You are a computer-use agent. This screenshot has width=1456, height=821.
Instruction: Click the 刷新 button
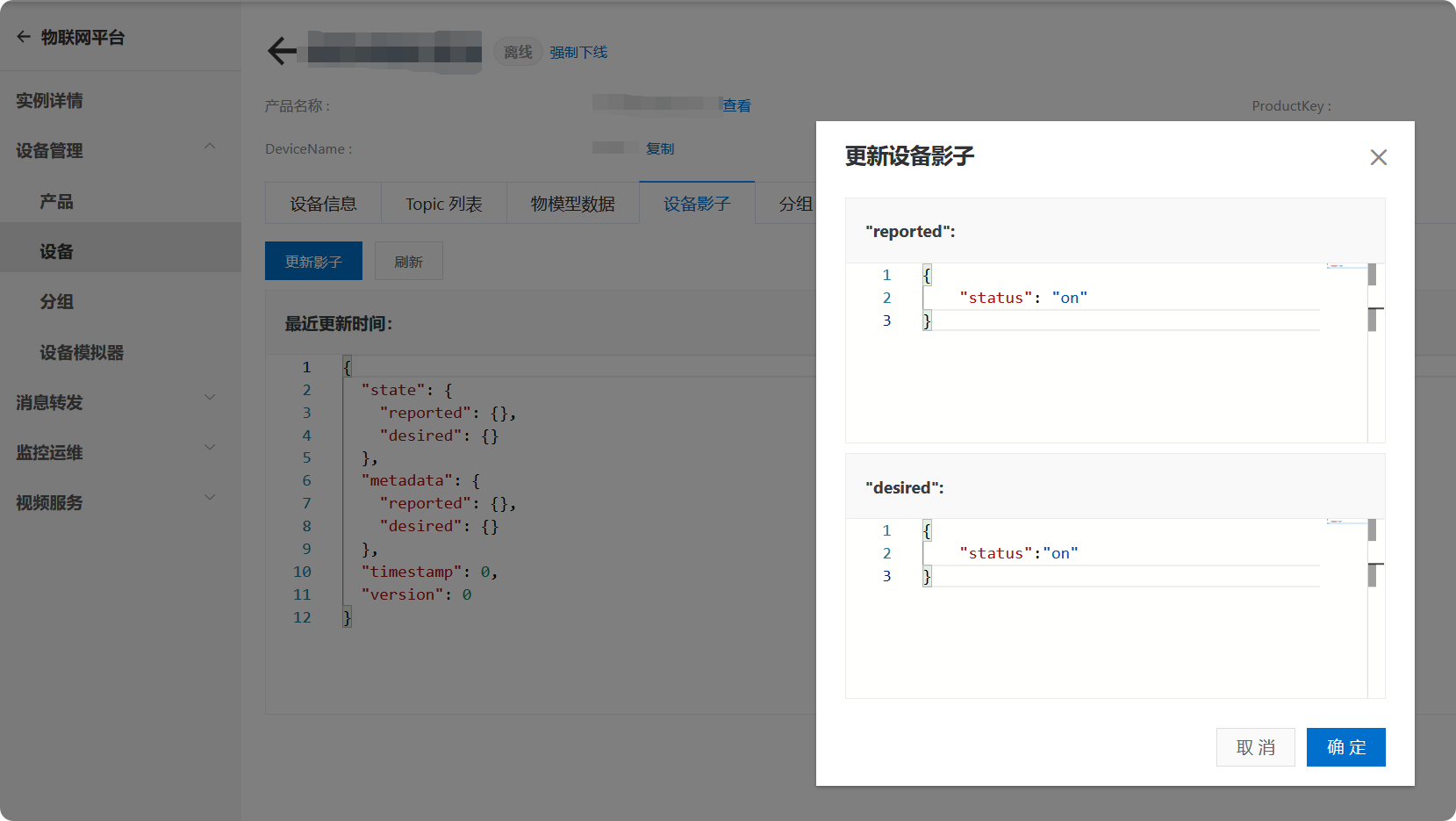coord(408,262)
